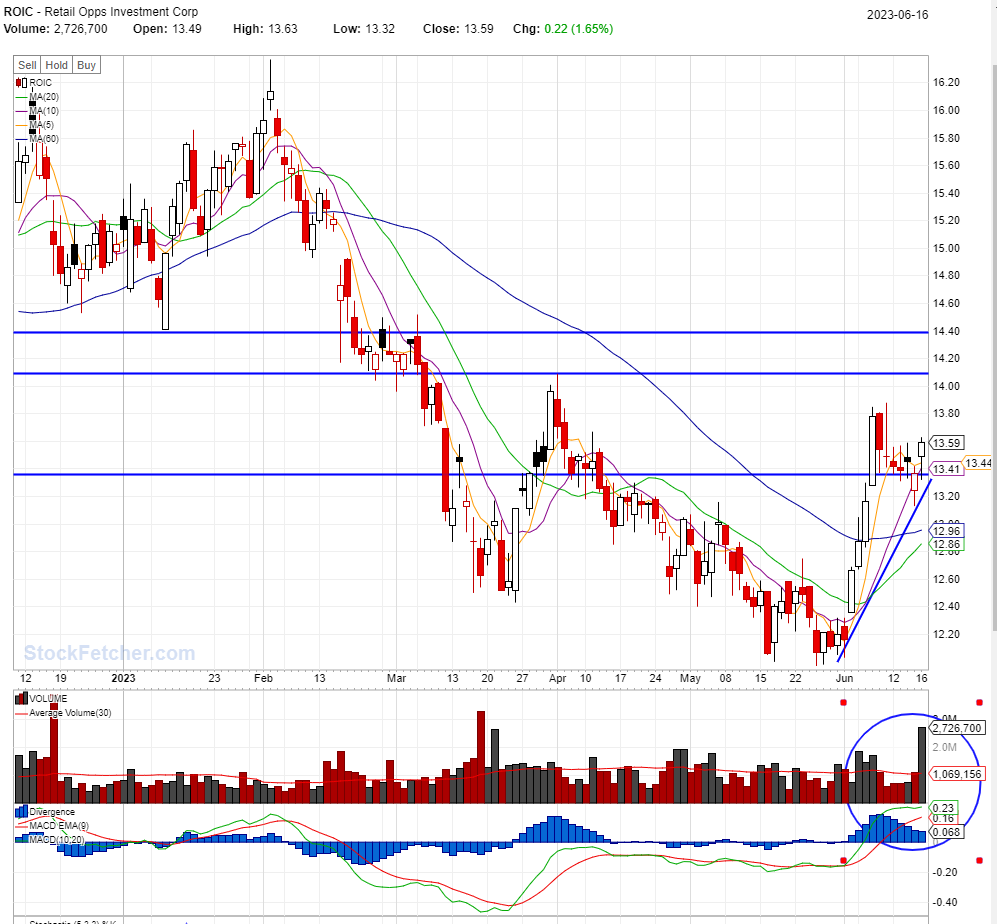Viewport: 997px width, 924px height.
Task: Click the Low: 13.32 value in header
Action: click(x=364, y=29)
